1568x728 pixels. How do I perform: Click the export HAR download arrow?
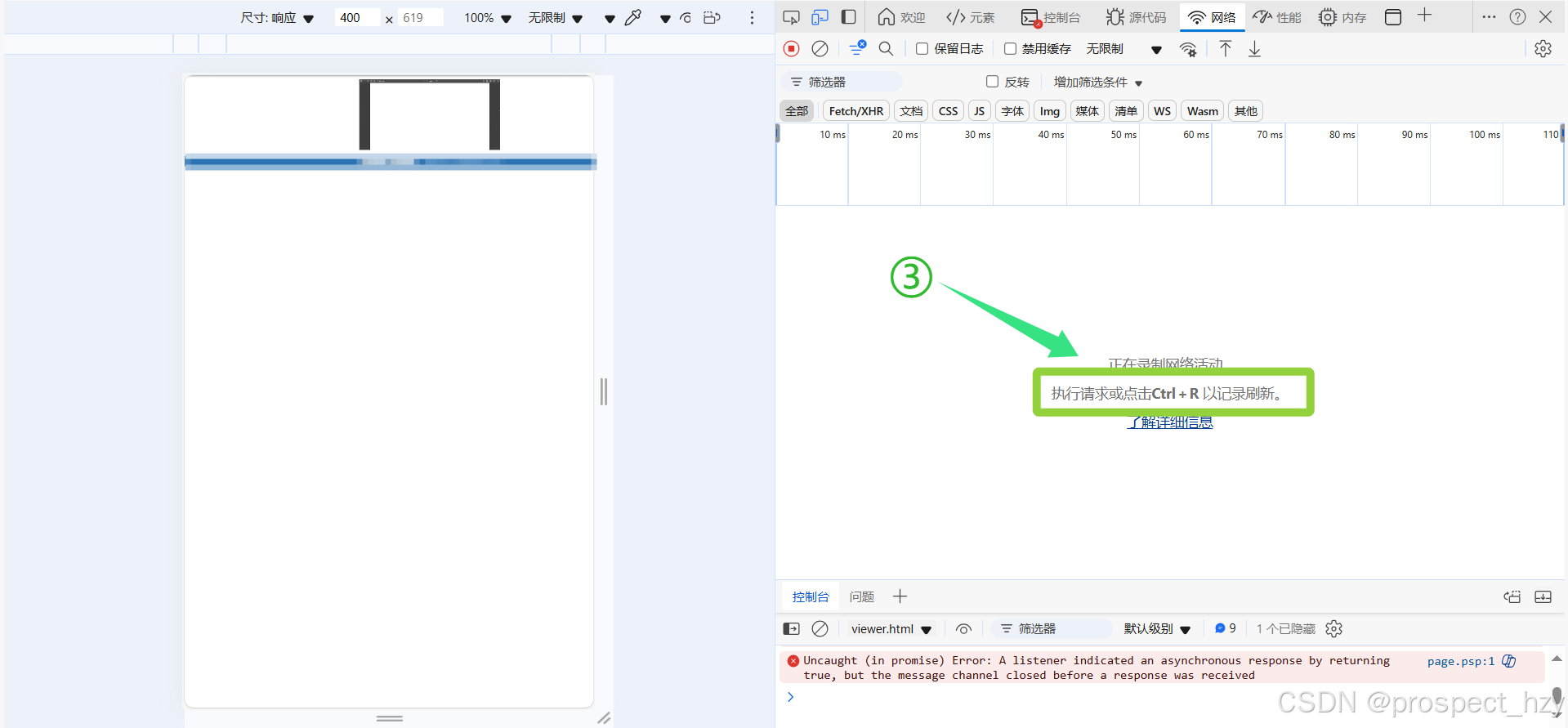click(1254, 49)
